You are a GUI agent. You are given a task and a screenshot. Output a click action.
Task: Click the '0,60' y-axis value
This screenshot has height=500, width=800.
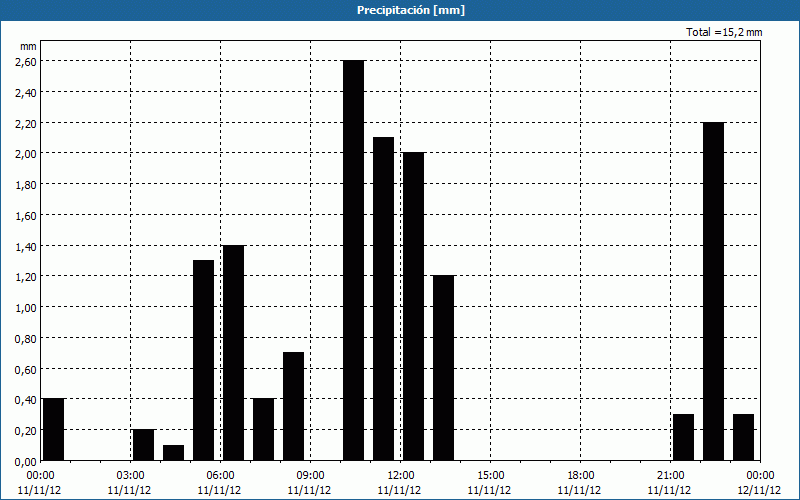coord(27,369)
